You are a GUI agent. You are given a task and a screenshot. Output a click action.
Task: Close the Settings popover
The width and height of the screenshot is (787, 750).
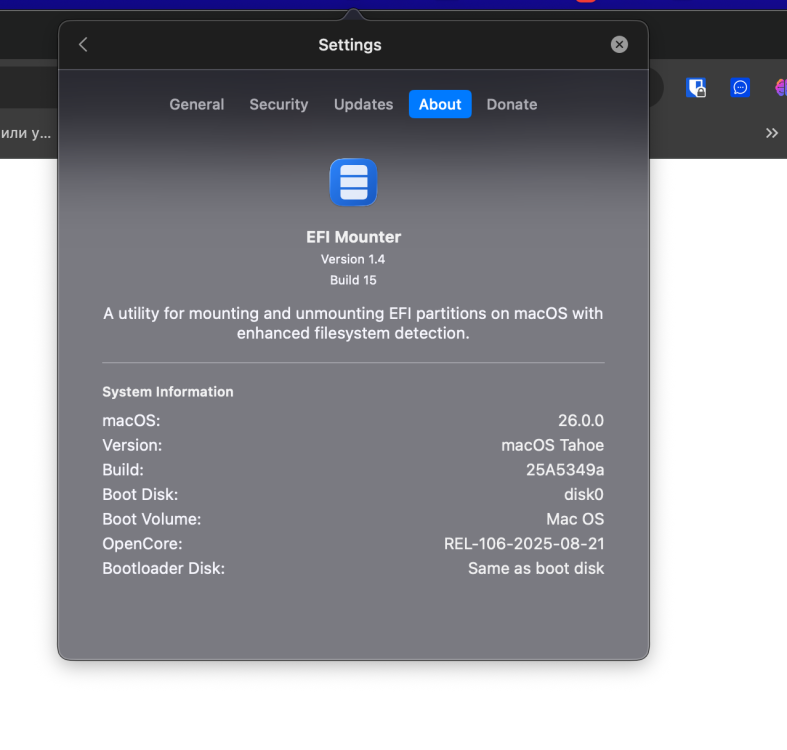click(x=619, y=45)
